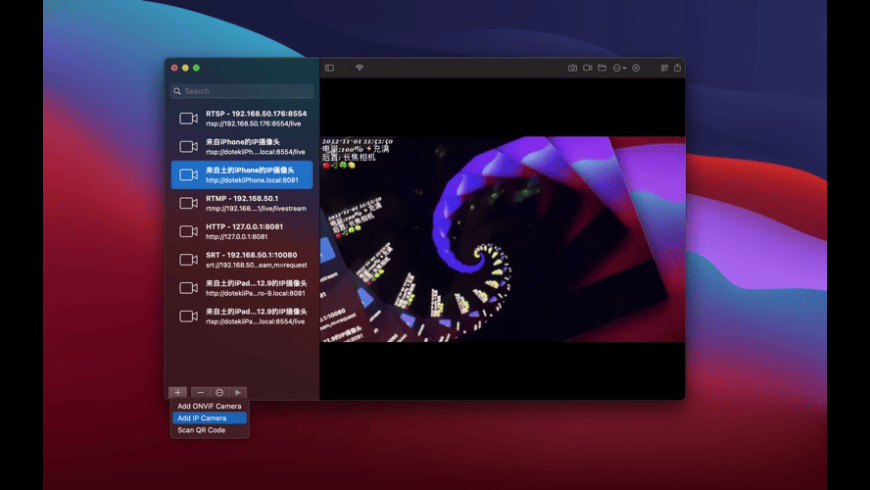Click camera icon beside RTSP 192.168.50.176 entry
This screenshot has width=870, height=490.
189,118
